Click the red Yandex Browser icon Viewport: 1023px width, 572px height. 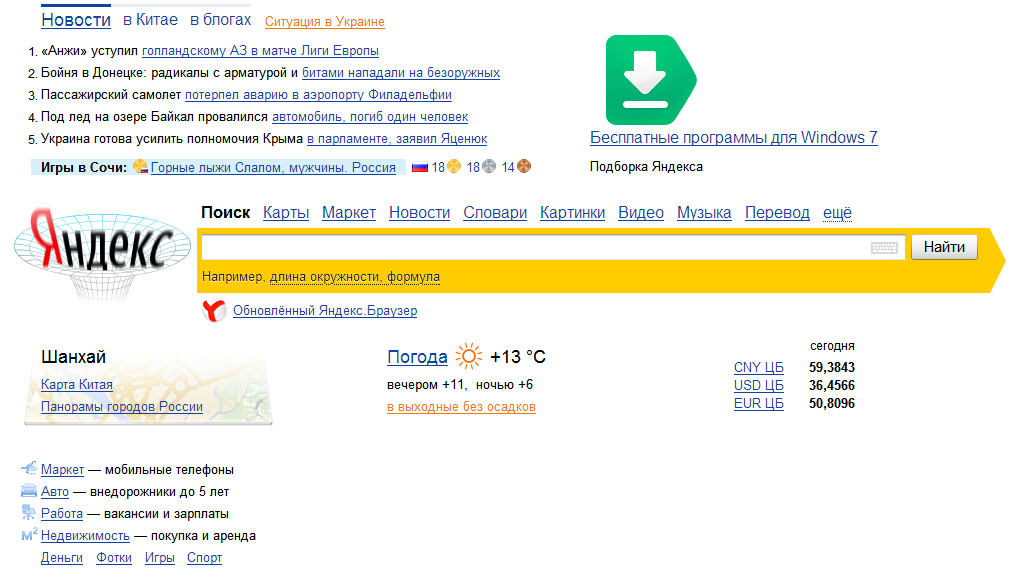[214, 310]
